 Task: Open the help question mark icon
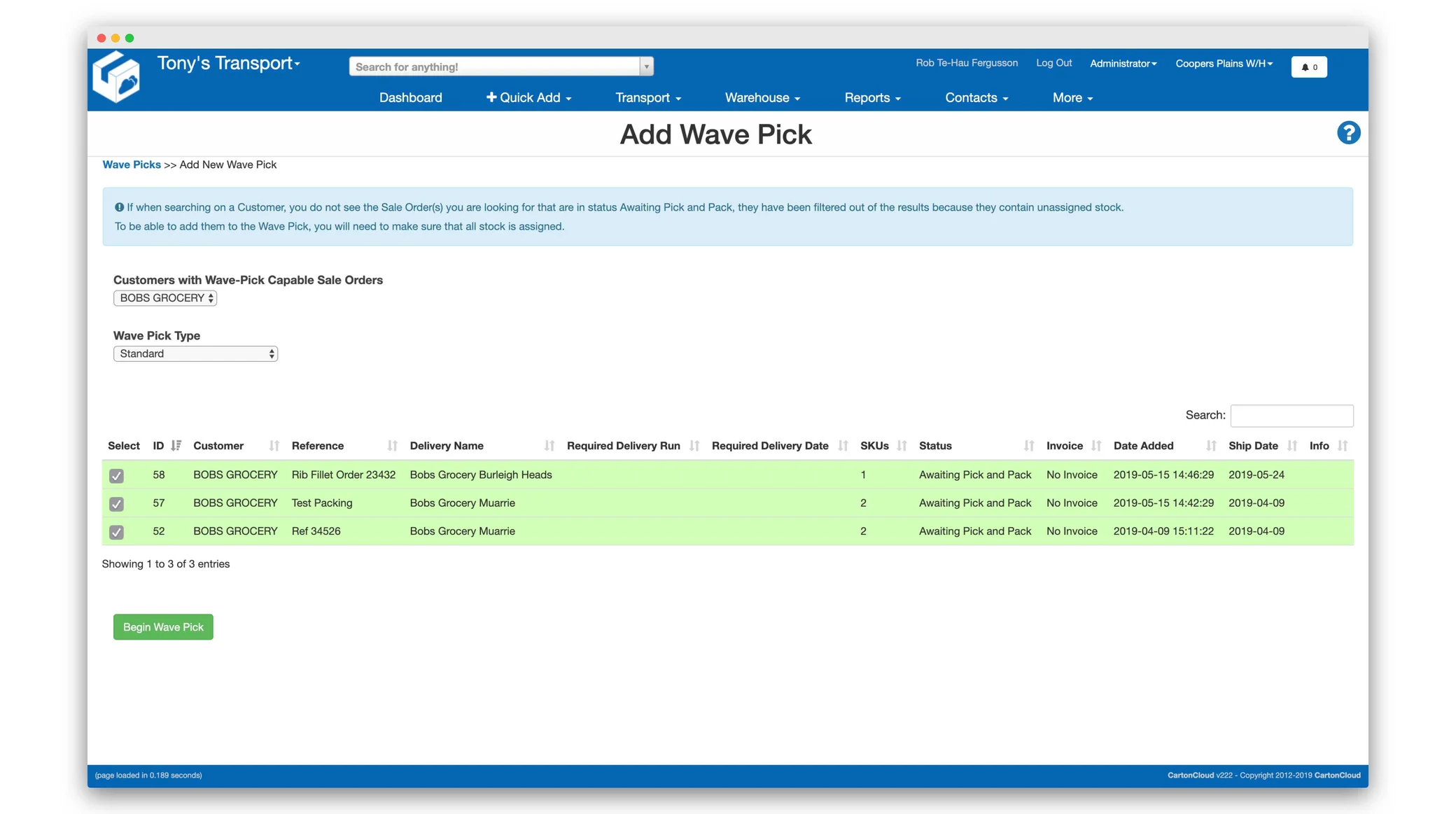tap(1348, 132)
